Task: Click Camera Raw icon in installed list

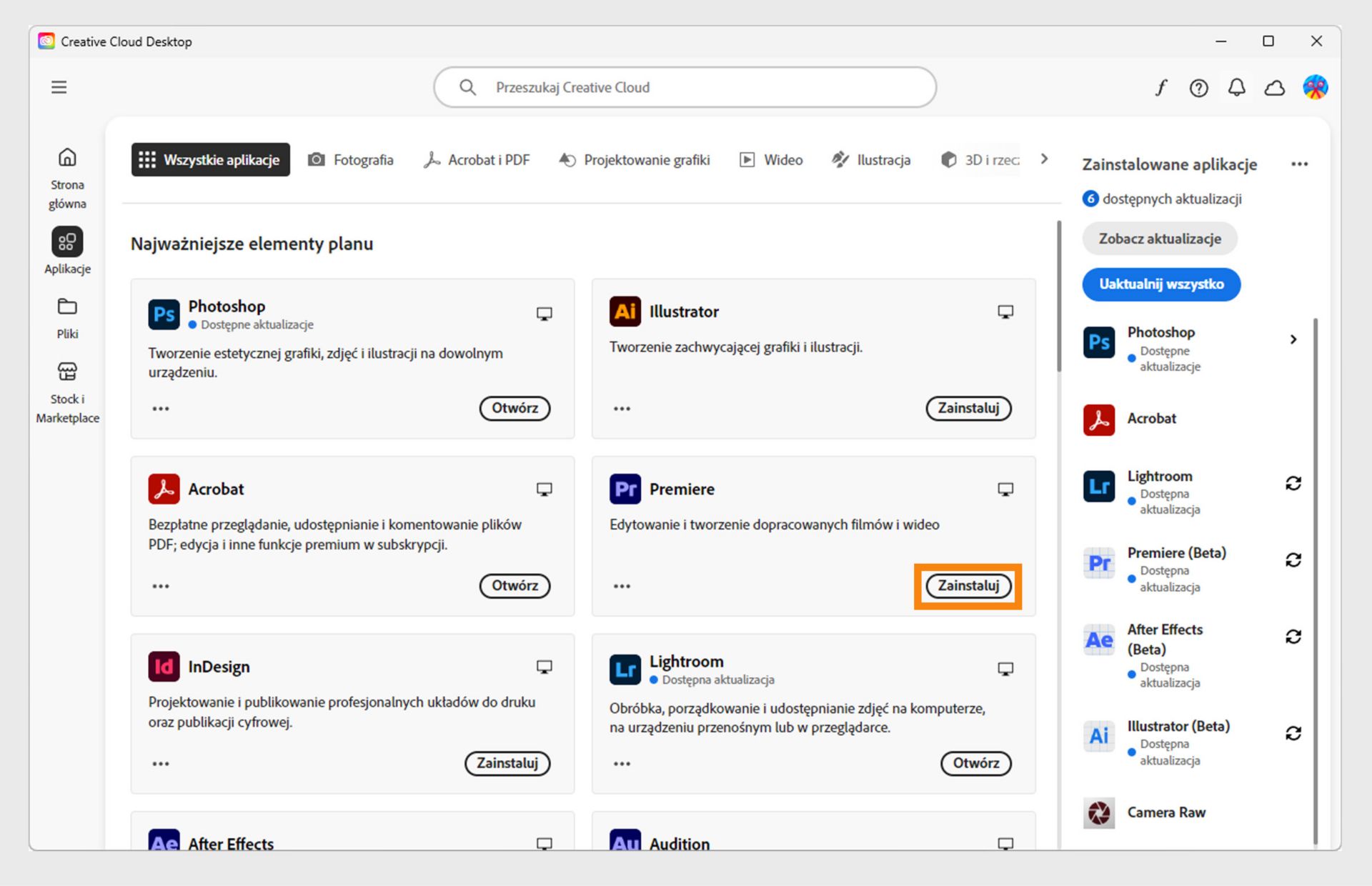Action: 1099,812
